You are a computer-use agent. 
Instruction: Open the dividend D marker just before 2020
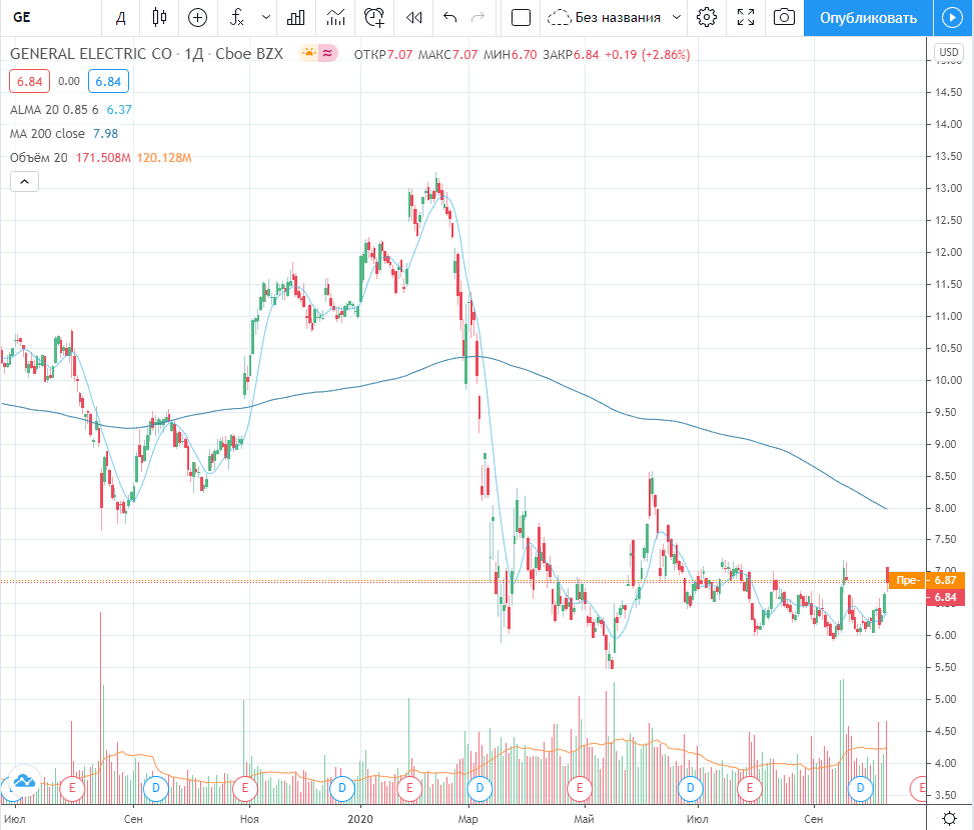[342, 788]
